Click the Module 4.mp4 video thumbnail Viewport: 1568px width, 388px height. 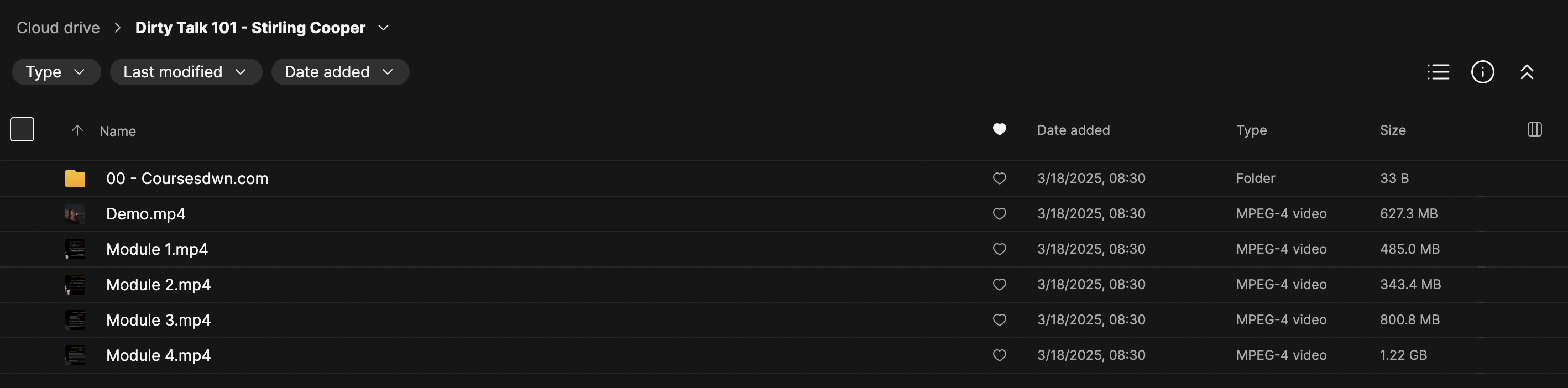pyautogui.click(x=75, y=355)
